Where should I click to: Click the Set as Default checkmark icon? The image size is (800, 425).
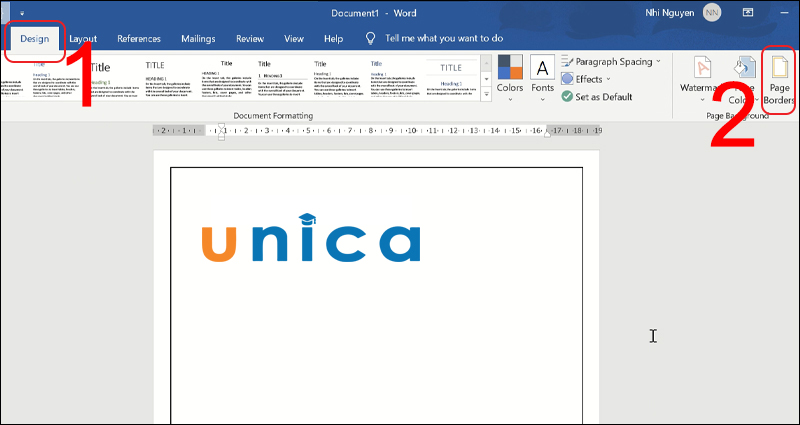(567, 97)
